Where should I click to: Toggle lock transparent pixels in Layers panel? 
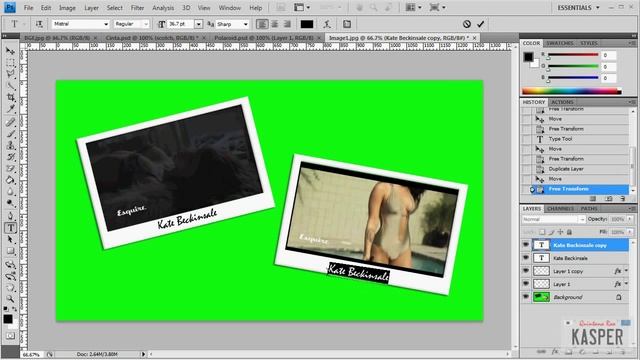pos(542,232)
